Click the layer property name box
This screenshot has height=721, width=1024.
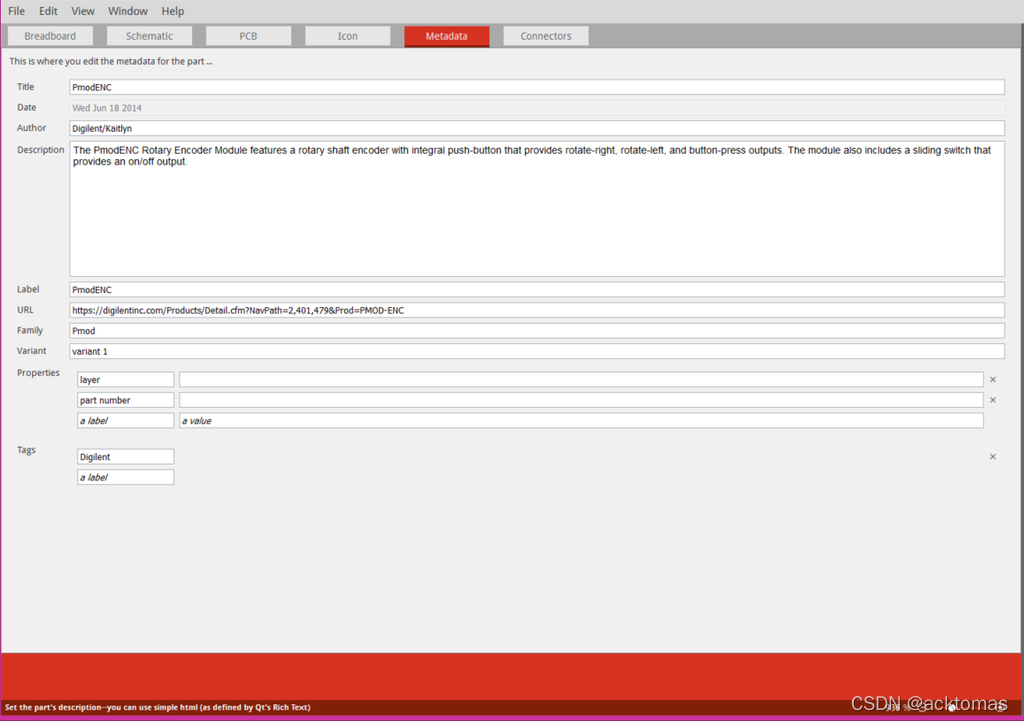click(125, 379)
